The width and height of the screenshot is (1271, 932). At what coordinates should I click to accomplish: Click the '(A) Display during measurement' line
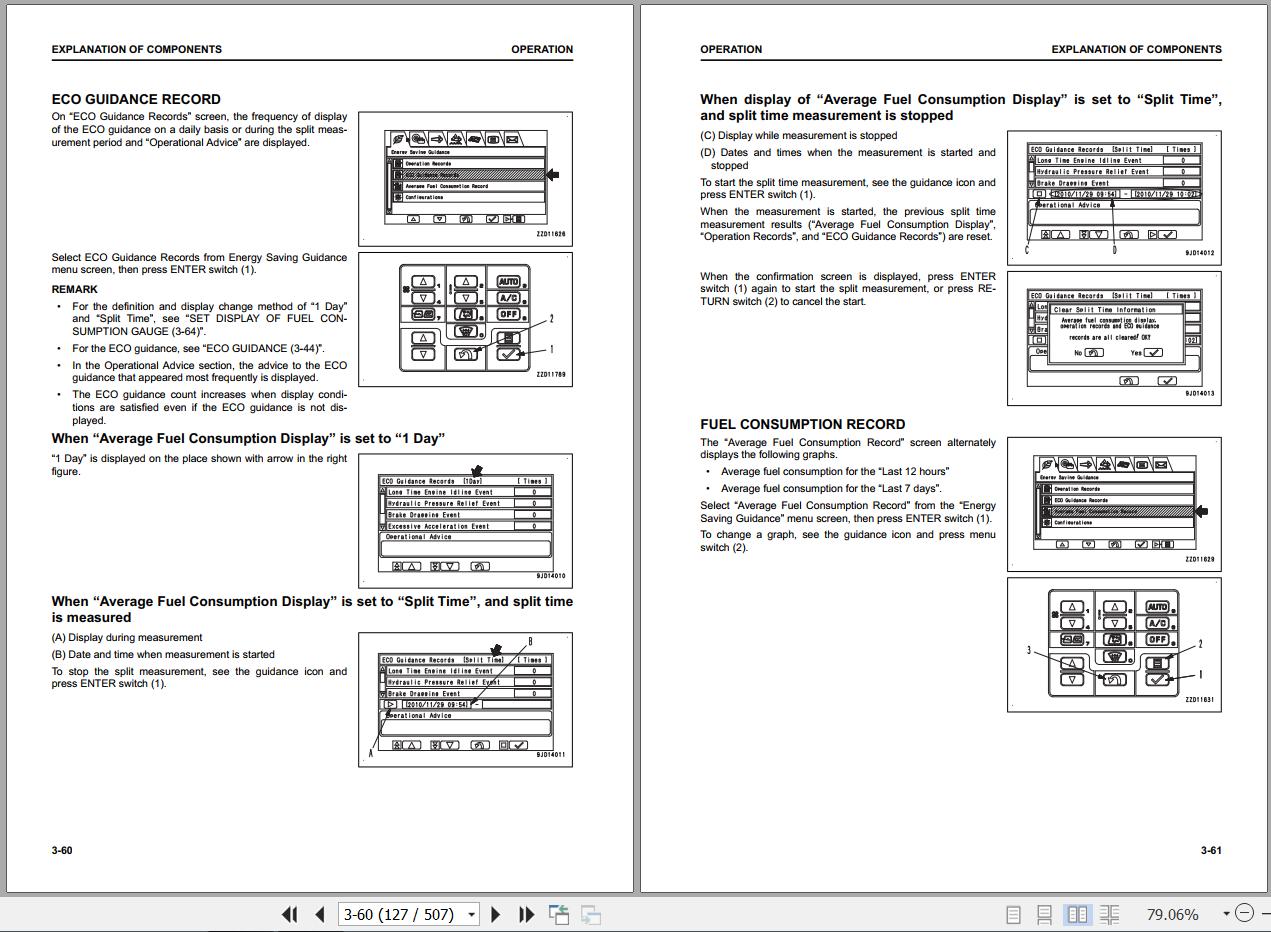(127, 637)
